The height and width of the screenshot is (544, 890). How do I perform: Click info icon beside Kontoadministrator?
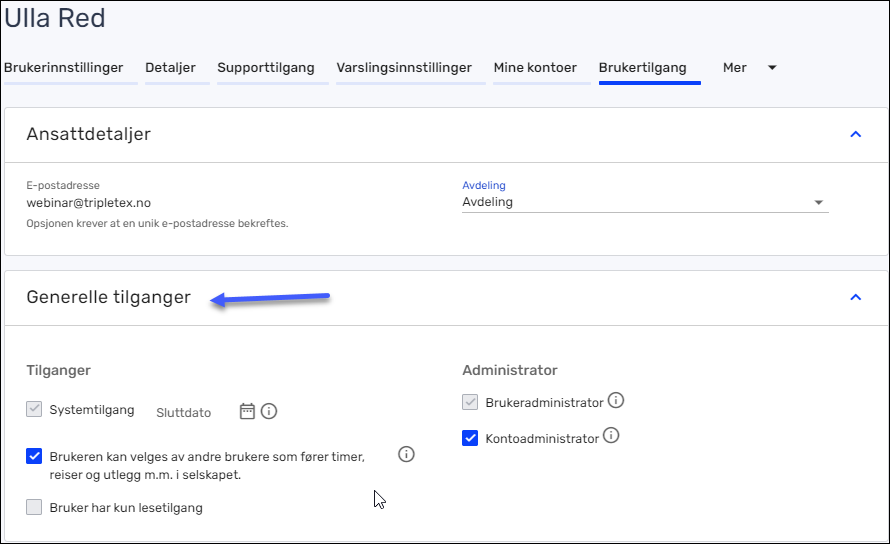point(611,436)
